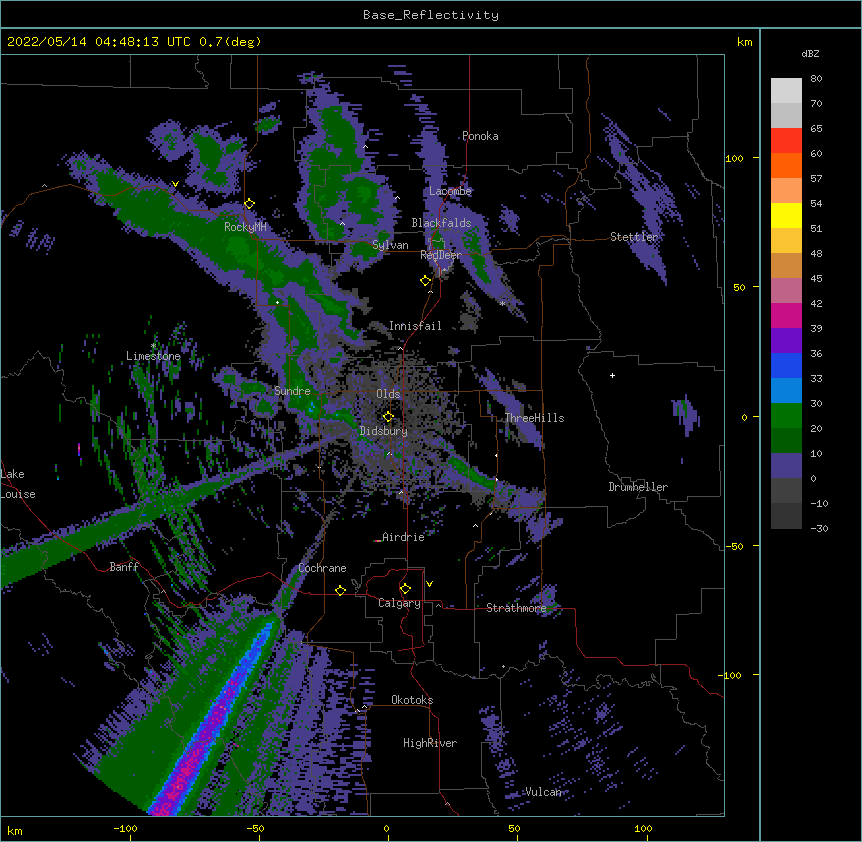Select the RedDeer city label
The width and height of the screenshot is (862, 842).
441,255
